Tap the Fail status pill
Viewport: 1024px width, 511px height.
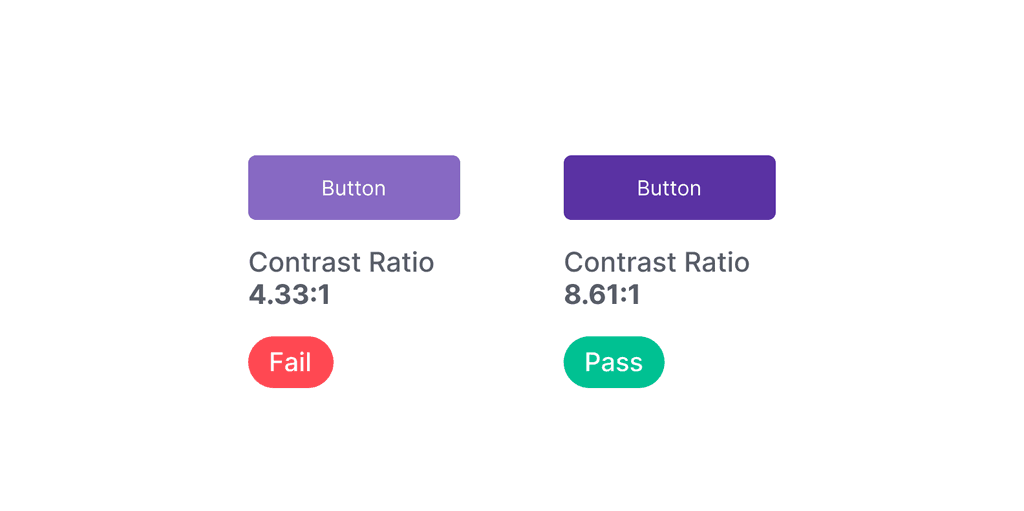[291, 362]
